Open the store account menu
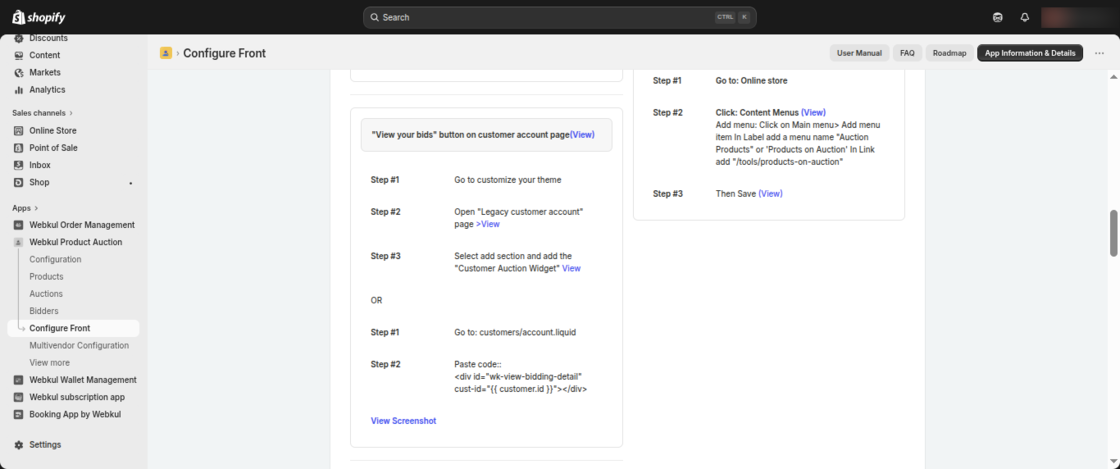The image size is (1120, 469). click(x=1078, y=17)
